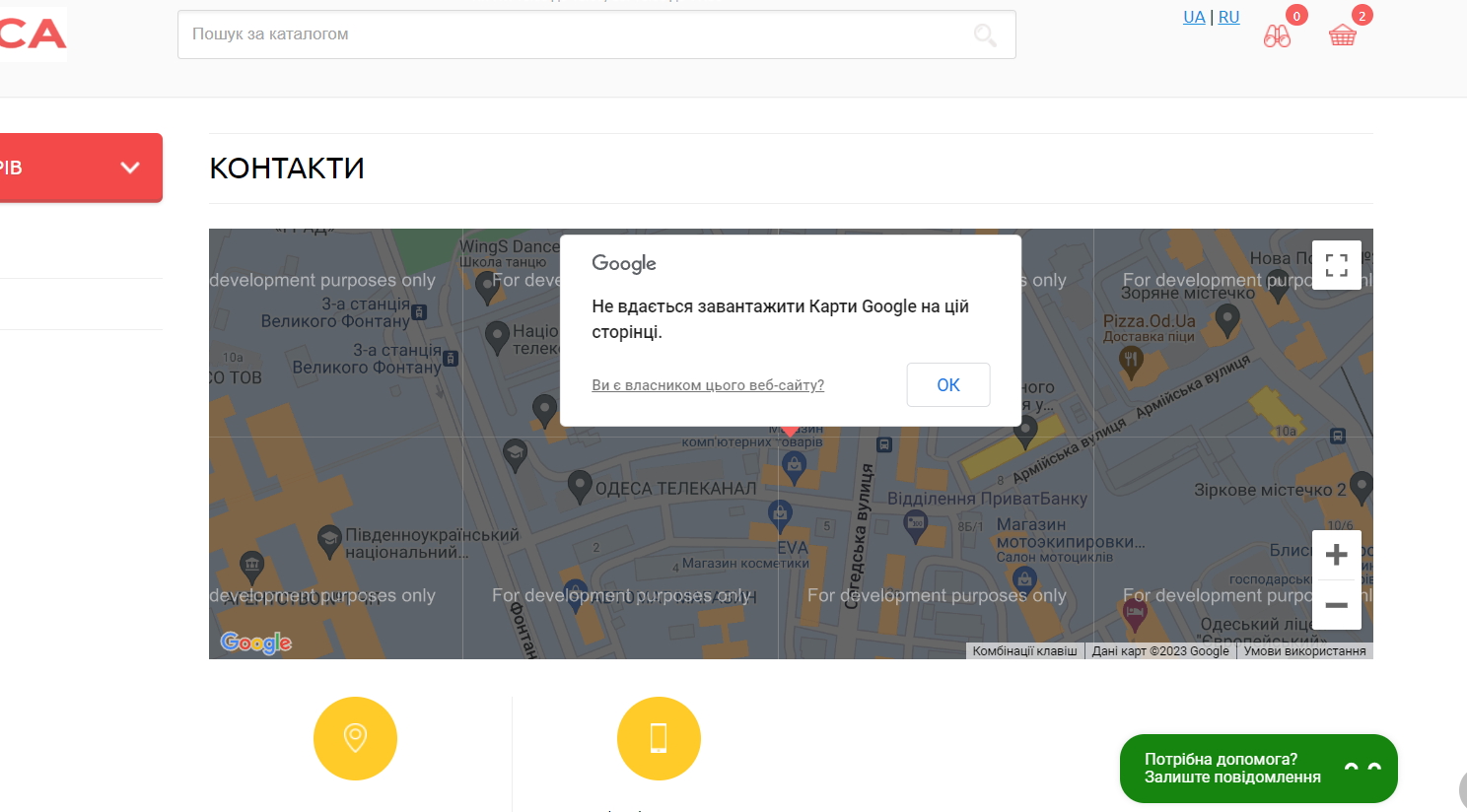Image resolution: width=1467 pixels, height=812 pixels.
Task: Toggle fullscreen view of the map
Action: click(x=1337, y=265)
